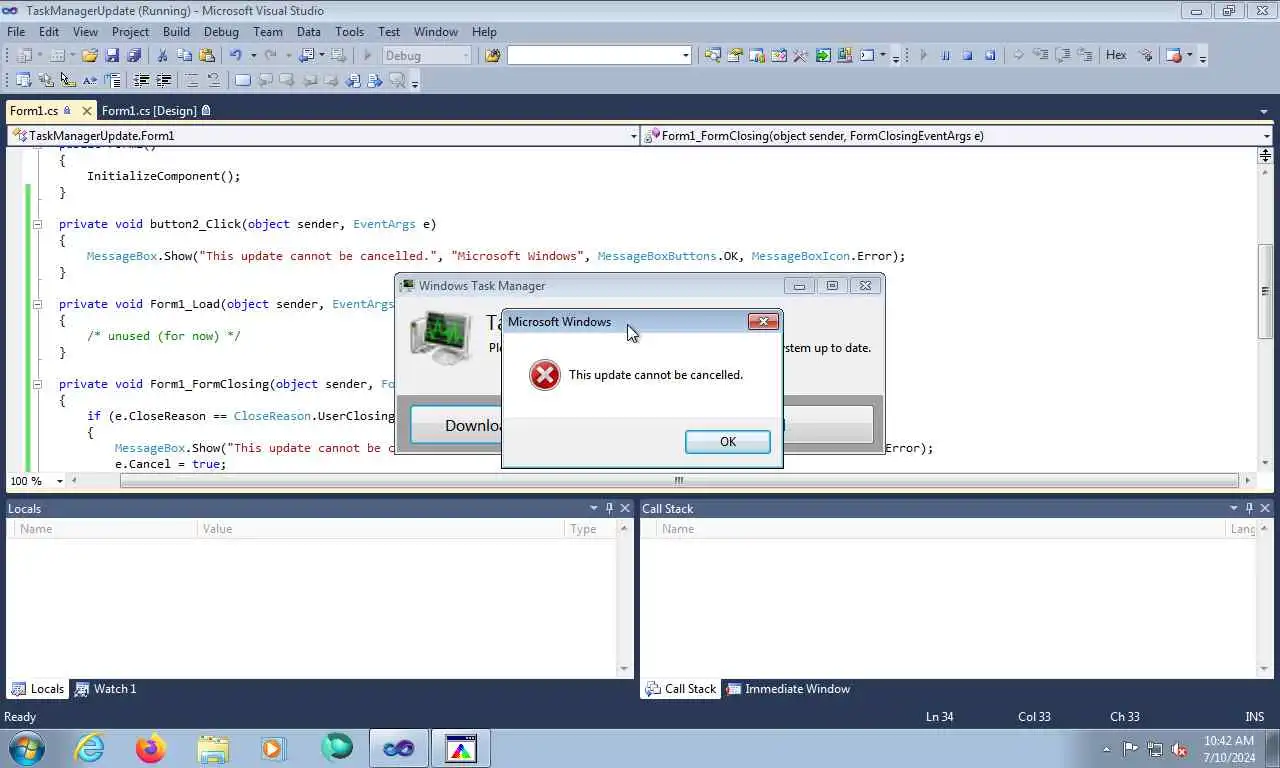Click the Paste toolbar icon
This screenshot has height=768, width=1280.
click(207, 56)
